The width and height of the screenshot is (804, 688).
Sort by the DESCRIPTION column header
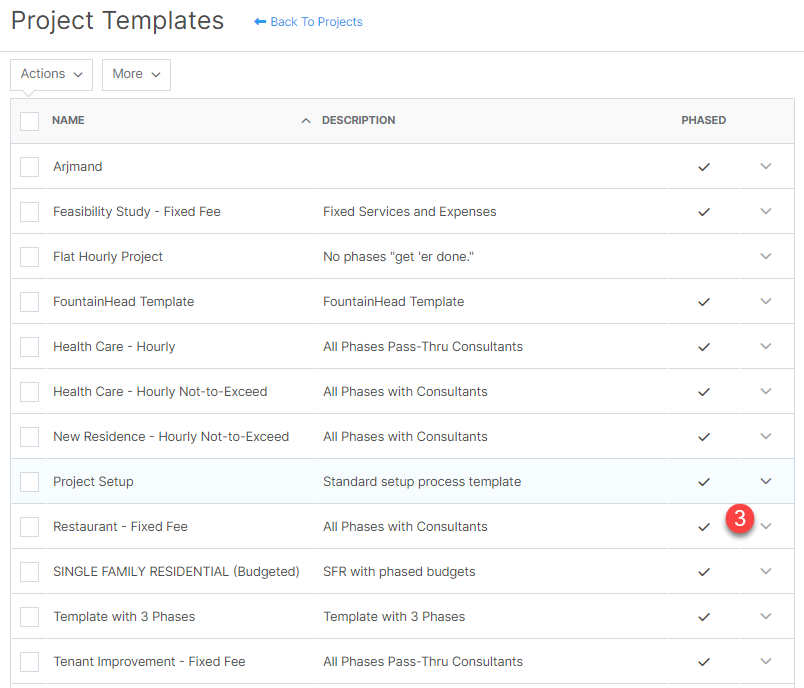pos(358,120)
